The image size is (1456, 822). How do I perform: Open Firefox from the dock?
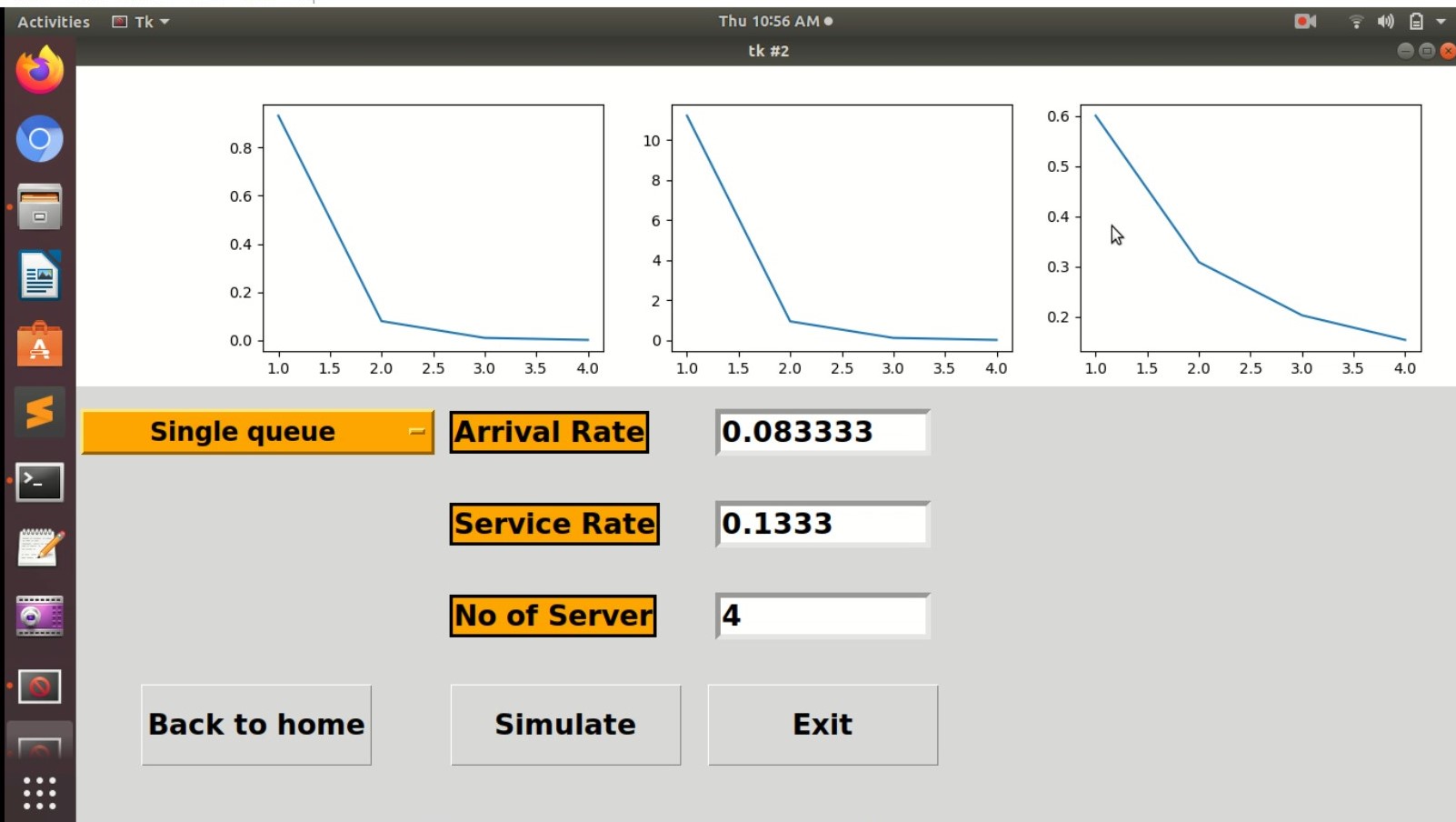pyautogui.click(x=39, y=71)
